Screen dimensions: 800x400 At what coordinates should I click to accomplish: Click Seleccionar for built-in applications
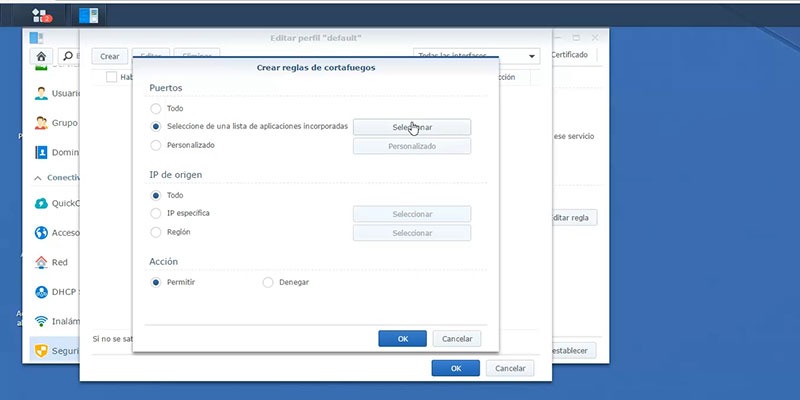point(412,127)
